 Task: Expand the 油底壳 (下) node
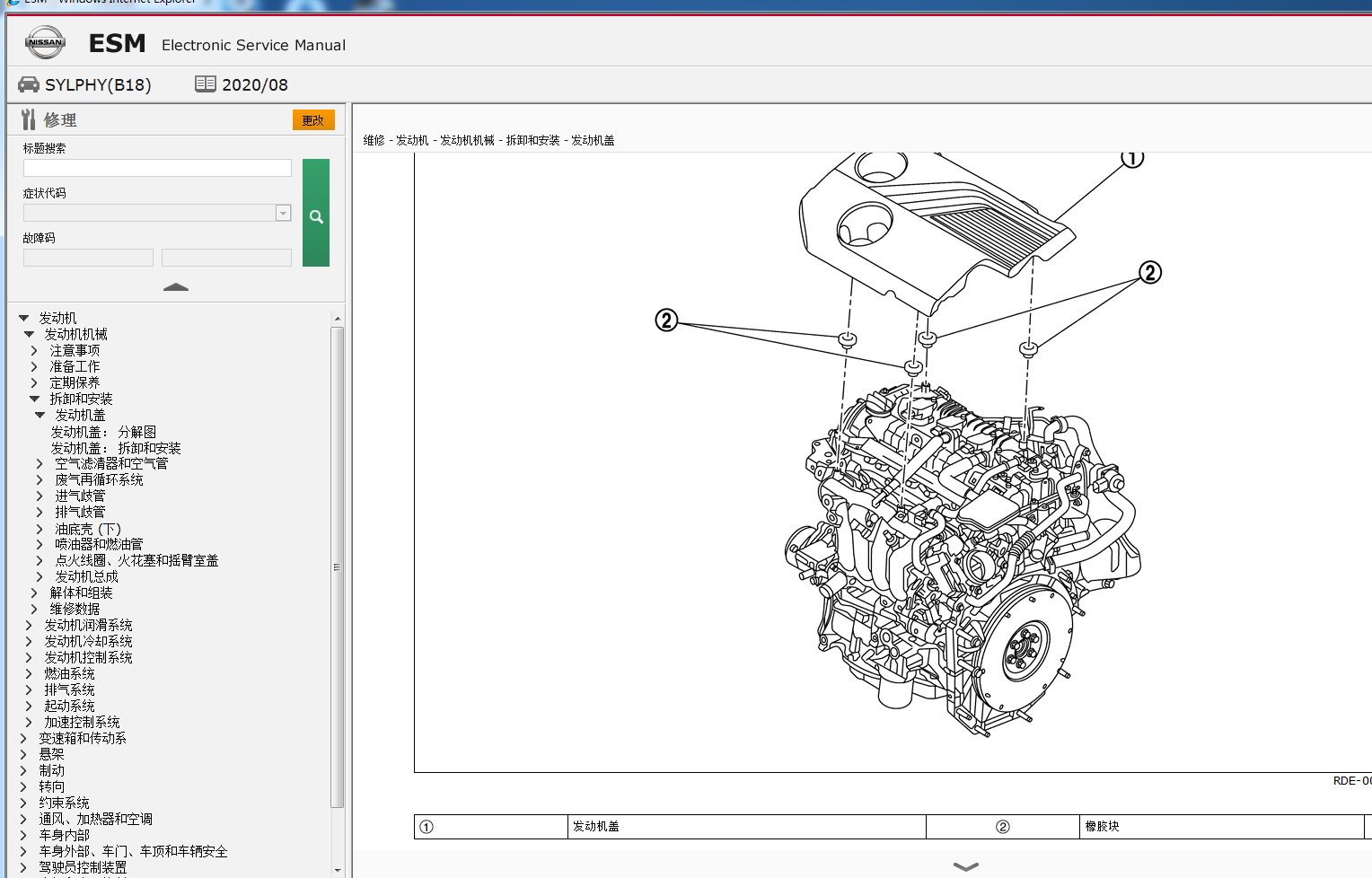pyautogui.click(x=40, y=529)
